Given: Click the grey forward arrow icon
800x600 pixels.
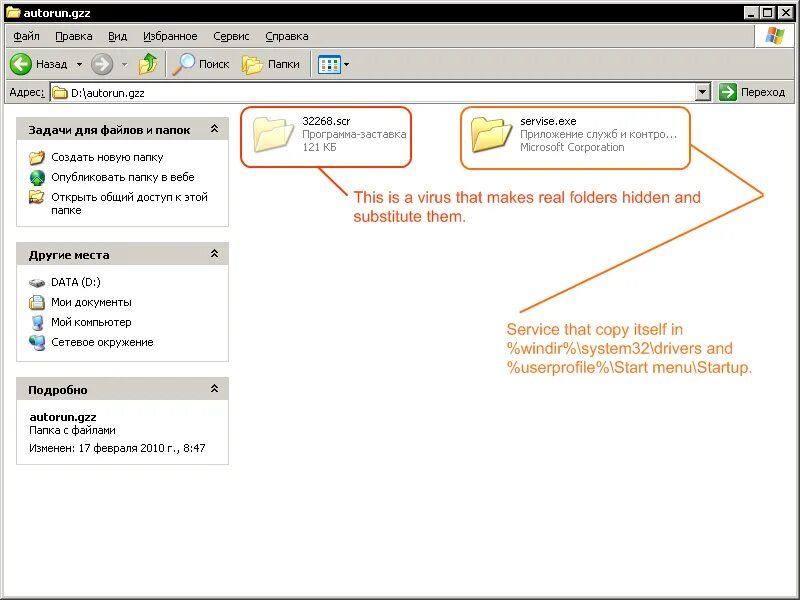Looking at the screenshot, I should coord(102,64).
